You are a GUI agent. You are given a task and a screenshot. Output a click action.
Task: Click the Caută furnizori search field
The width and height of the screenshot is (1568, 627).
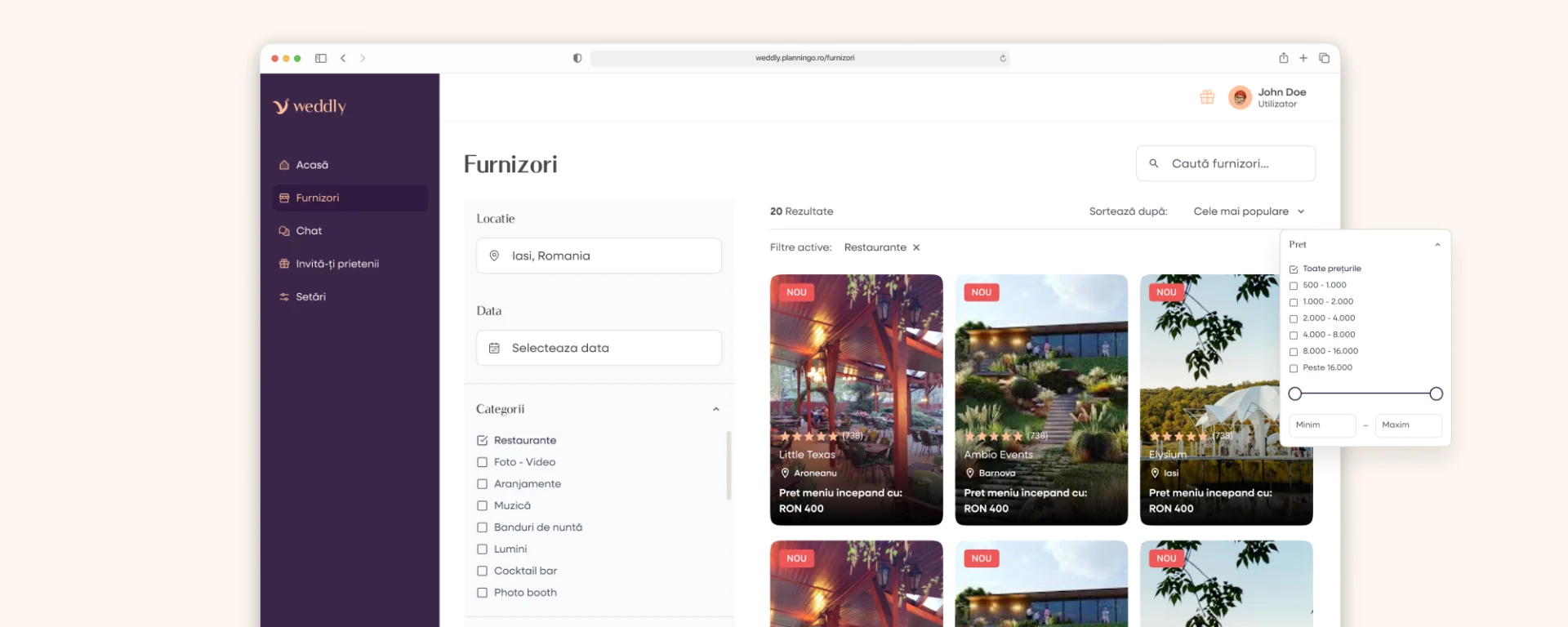(1225, 164)
